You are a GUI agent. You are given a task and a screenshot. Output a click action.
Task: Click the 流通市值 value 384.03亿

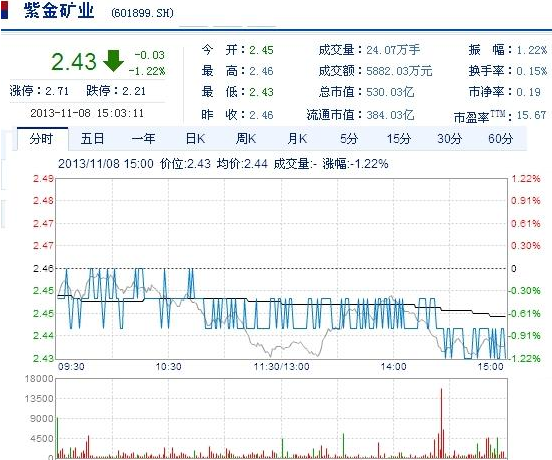click(x=390, y=115)
